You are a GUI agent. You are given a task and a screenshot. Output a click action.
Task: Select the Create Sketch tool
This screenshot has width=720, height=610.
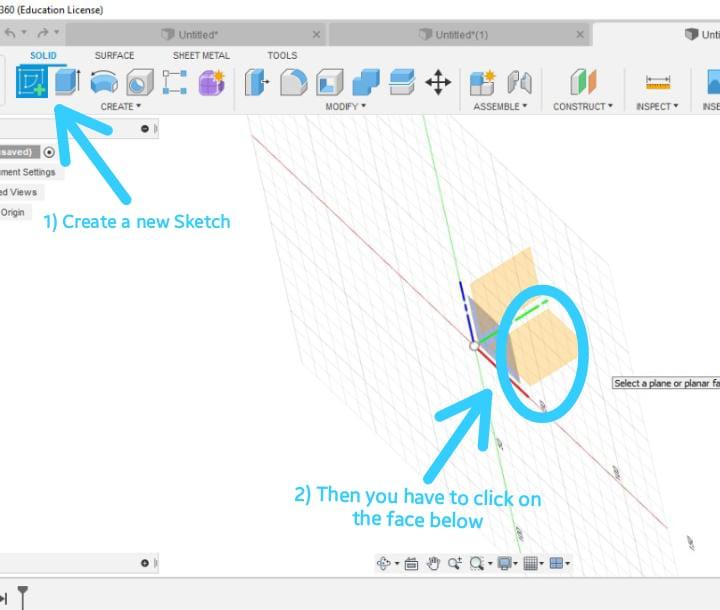pyautogui.click(x=32, y=82)
